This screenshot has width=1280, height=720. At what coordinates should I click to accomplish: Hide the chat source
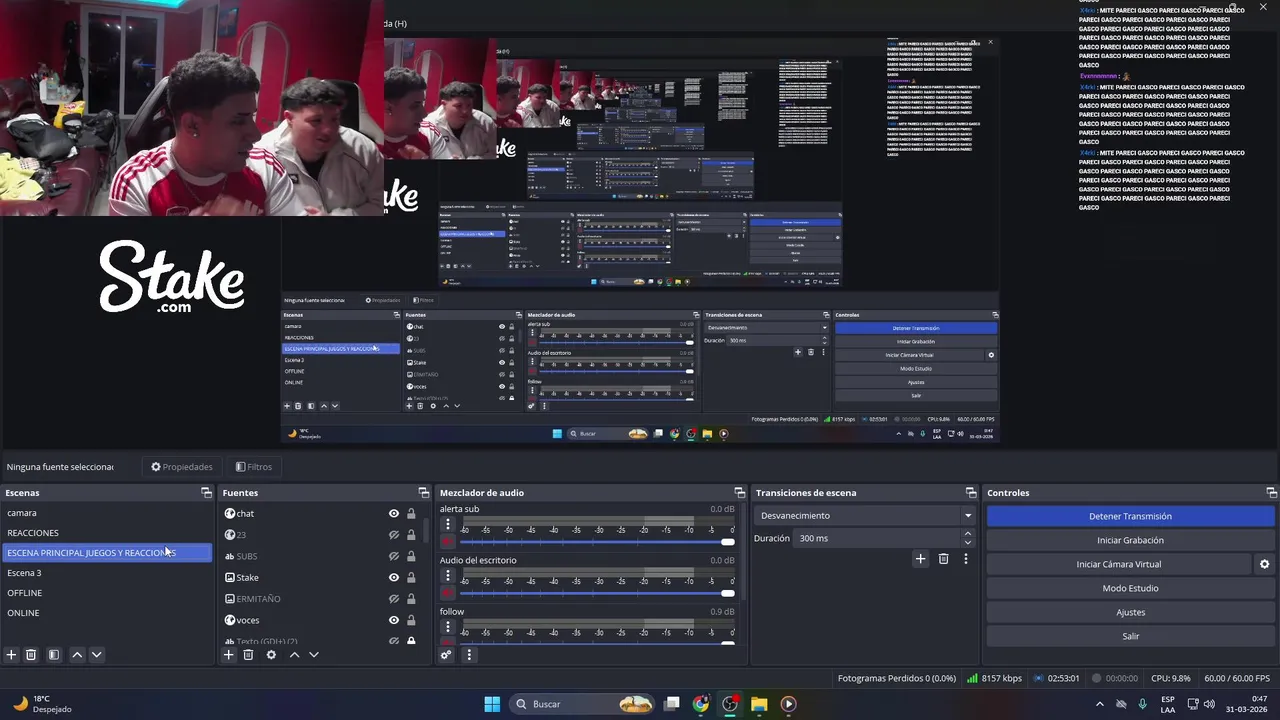coord(393,514)
